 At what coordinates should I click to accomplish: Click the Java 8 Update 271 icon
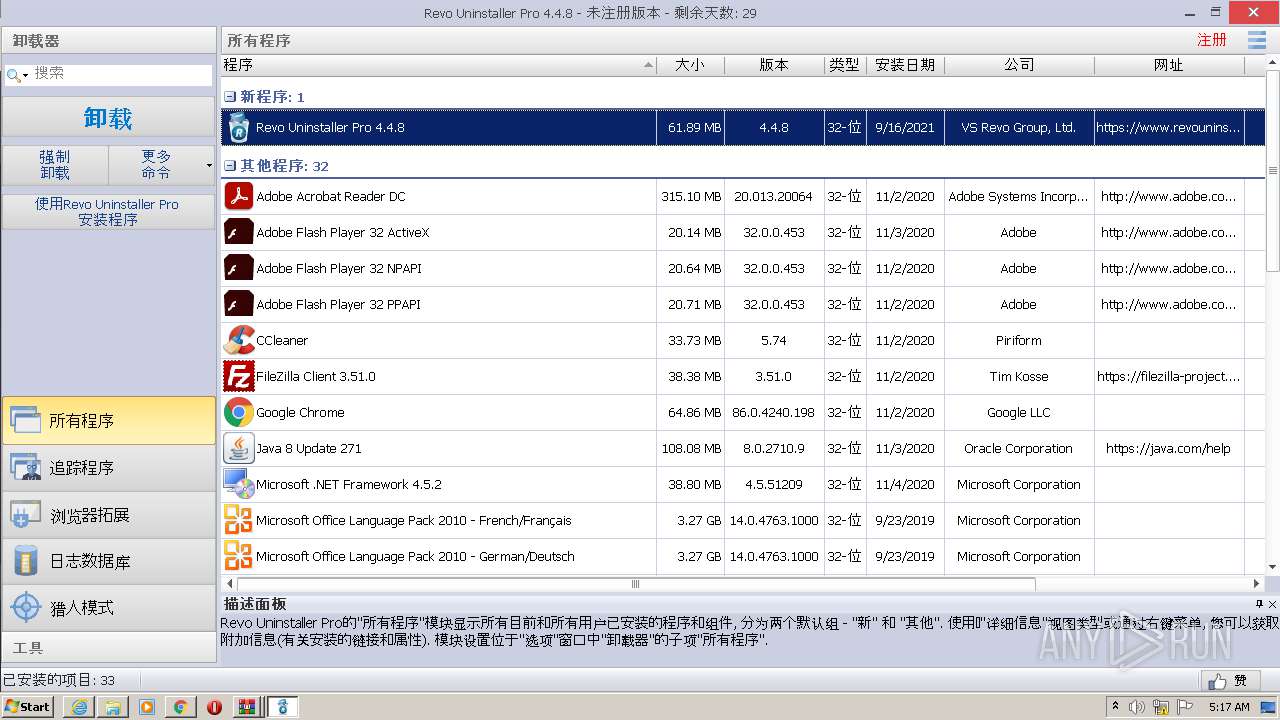tap(238, 448)
